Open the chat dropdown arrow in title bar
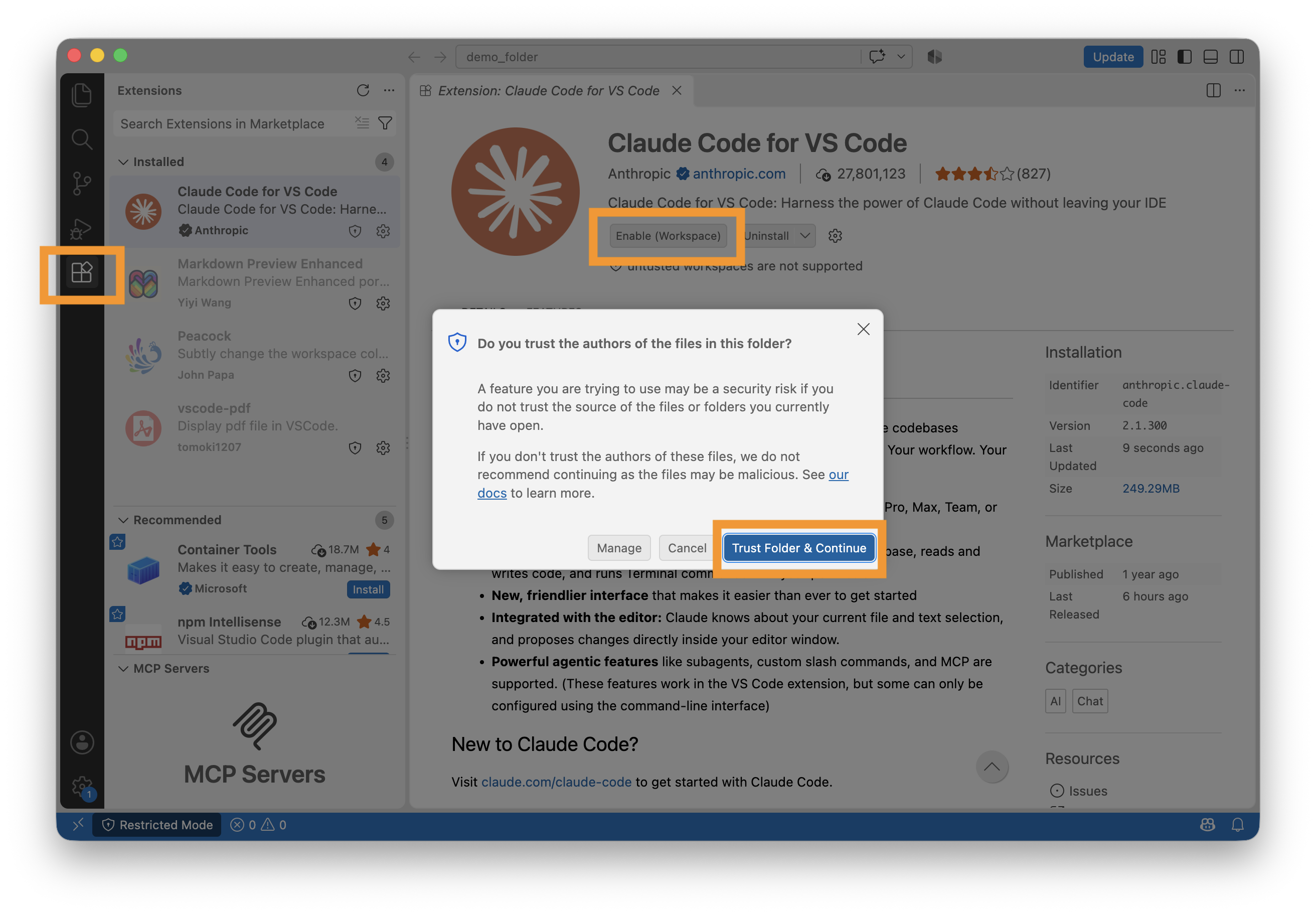The height and width of the screenshot is (915, 1316). (901, 57)
